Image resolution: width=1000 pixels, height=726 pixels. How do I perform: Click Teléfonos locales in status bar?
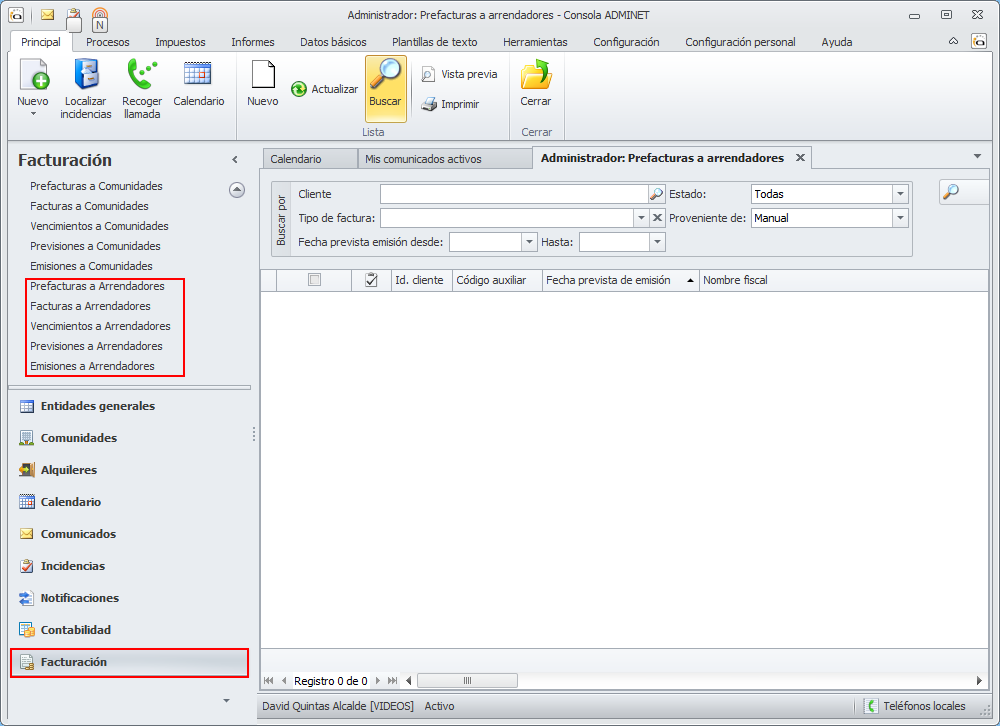[915, 706]
